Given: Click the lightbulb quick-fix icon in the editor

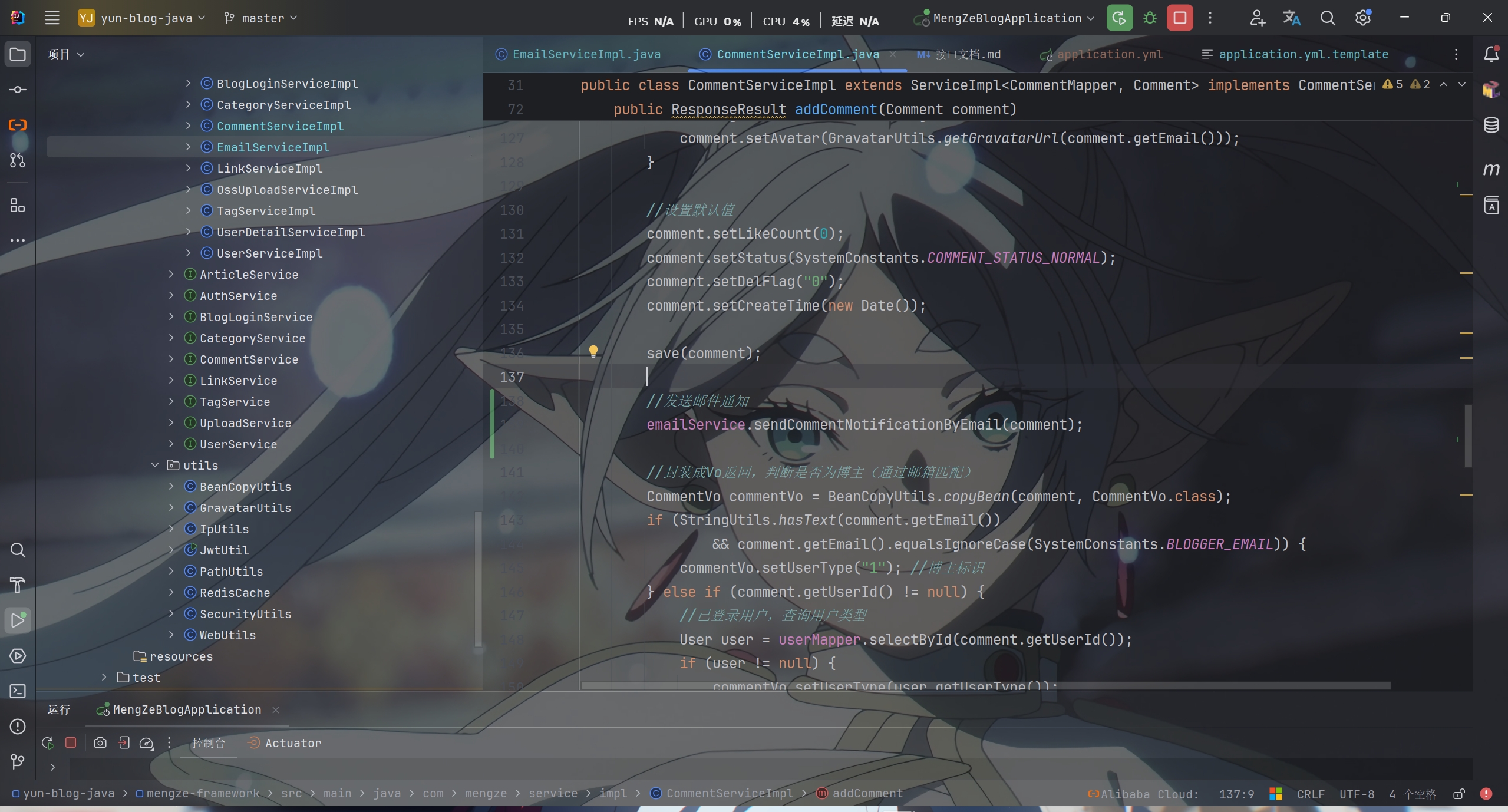Looking at the screenshot, I should [593, 352].
